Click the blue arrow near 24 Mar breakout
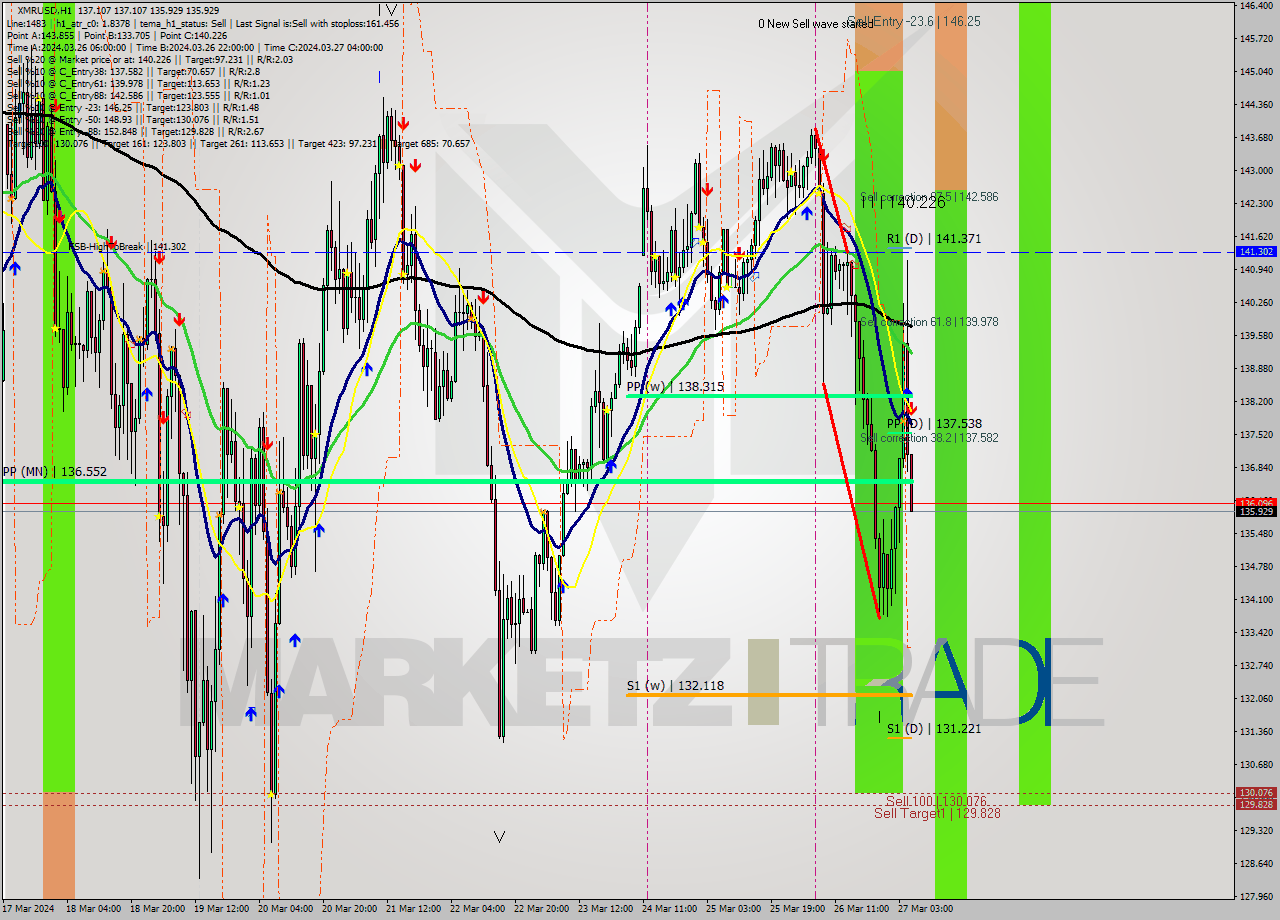1280x920 pixels. point(671,308)
